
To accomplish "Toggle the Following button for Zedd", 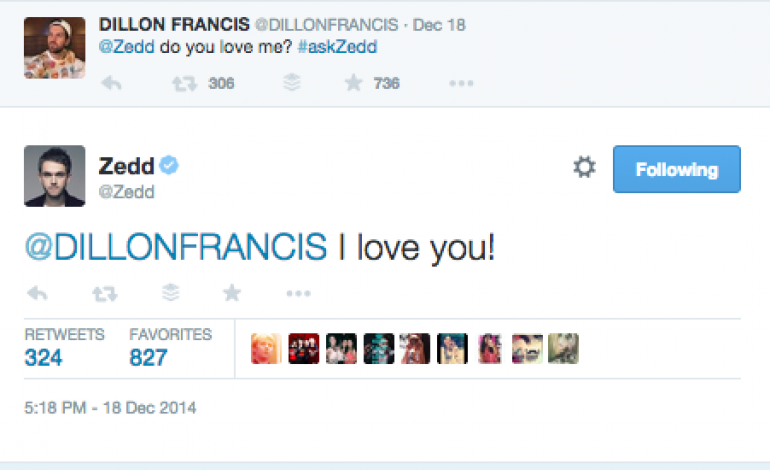I will 676,169.
